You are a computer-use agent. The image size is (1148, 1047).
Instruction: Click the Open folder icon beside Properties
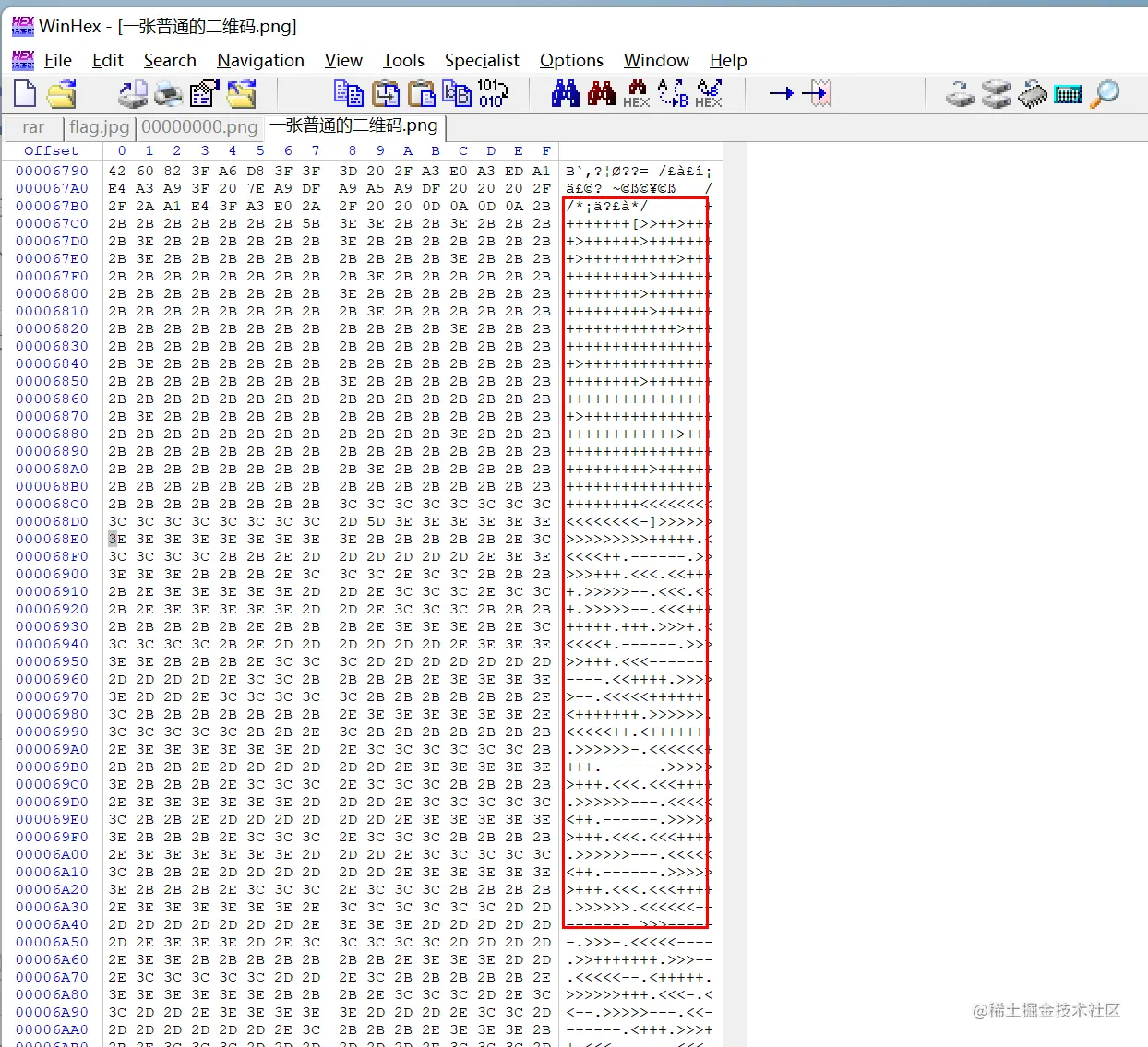(x=241, y=94)
